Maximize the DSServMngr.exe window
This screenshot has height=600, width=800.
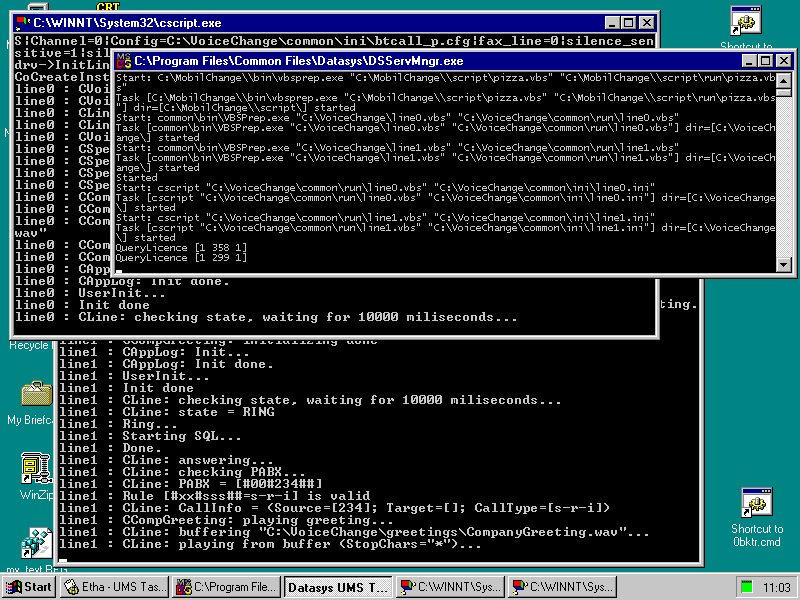coord(765,61)
